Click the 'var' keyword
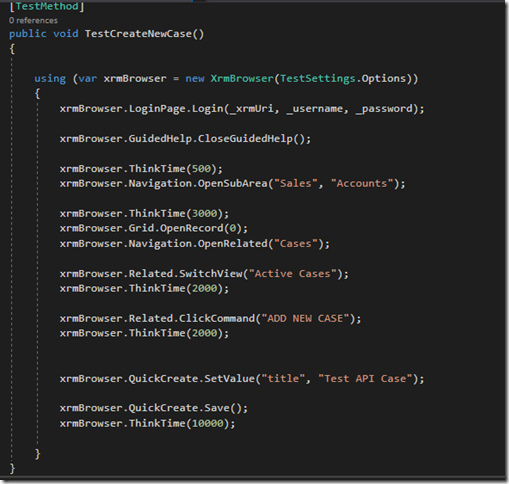 (88, 79)
